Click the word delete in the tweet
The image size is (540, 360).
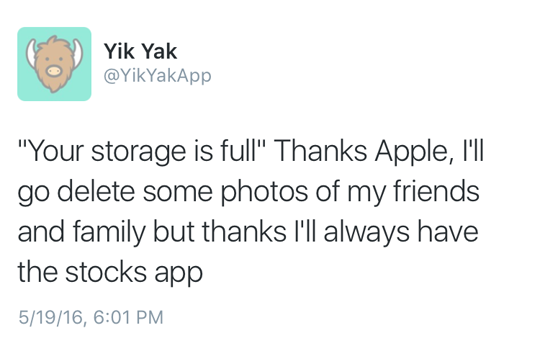[96, 192]
